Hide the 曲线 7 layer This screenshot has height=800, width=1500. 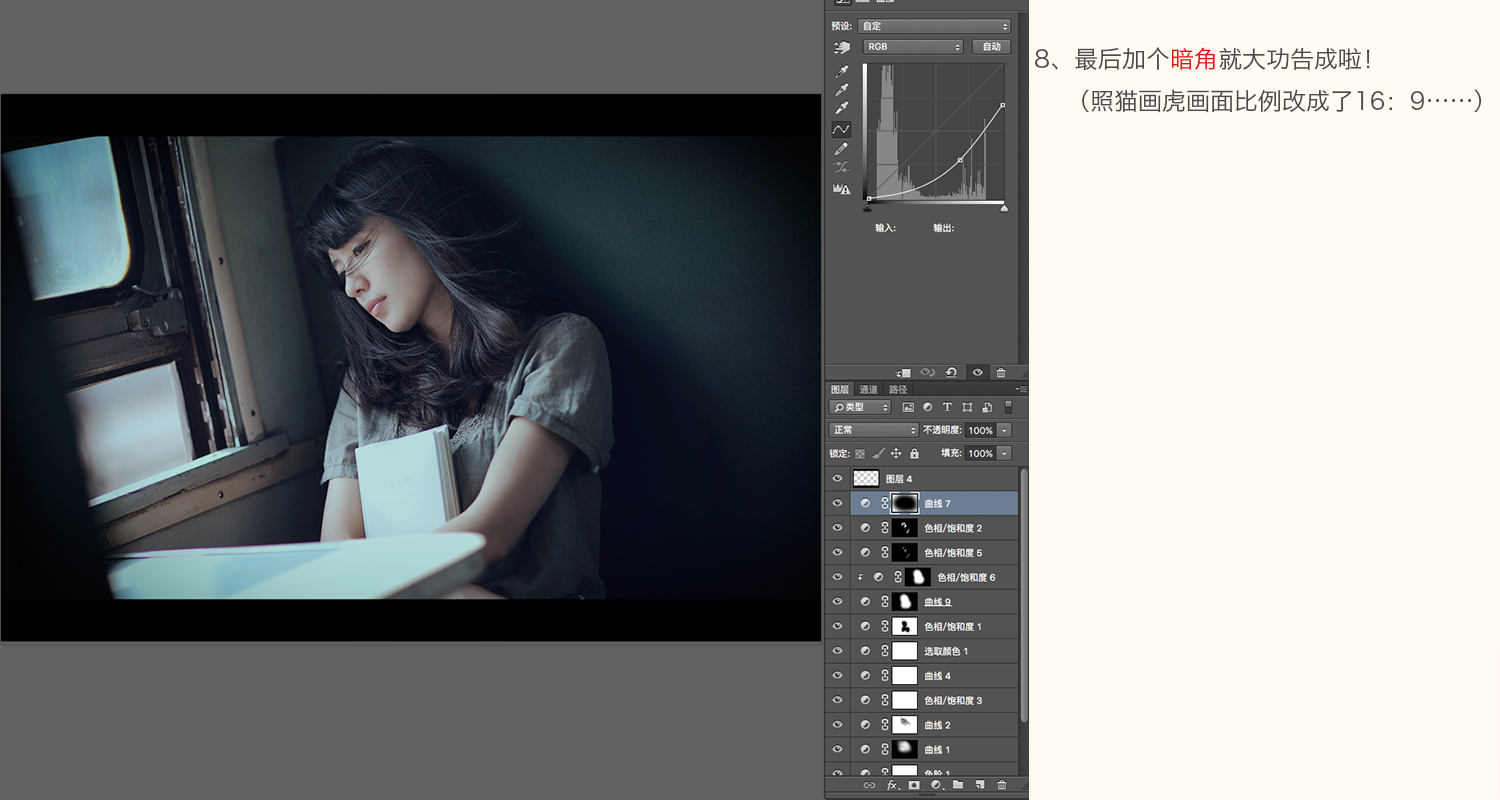pyautogui.click(x=838, y=503)
